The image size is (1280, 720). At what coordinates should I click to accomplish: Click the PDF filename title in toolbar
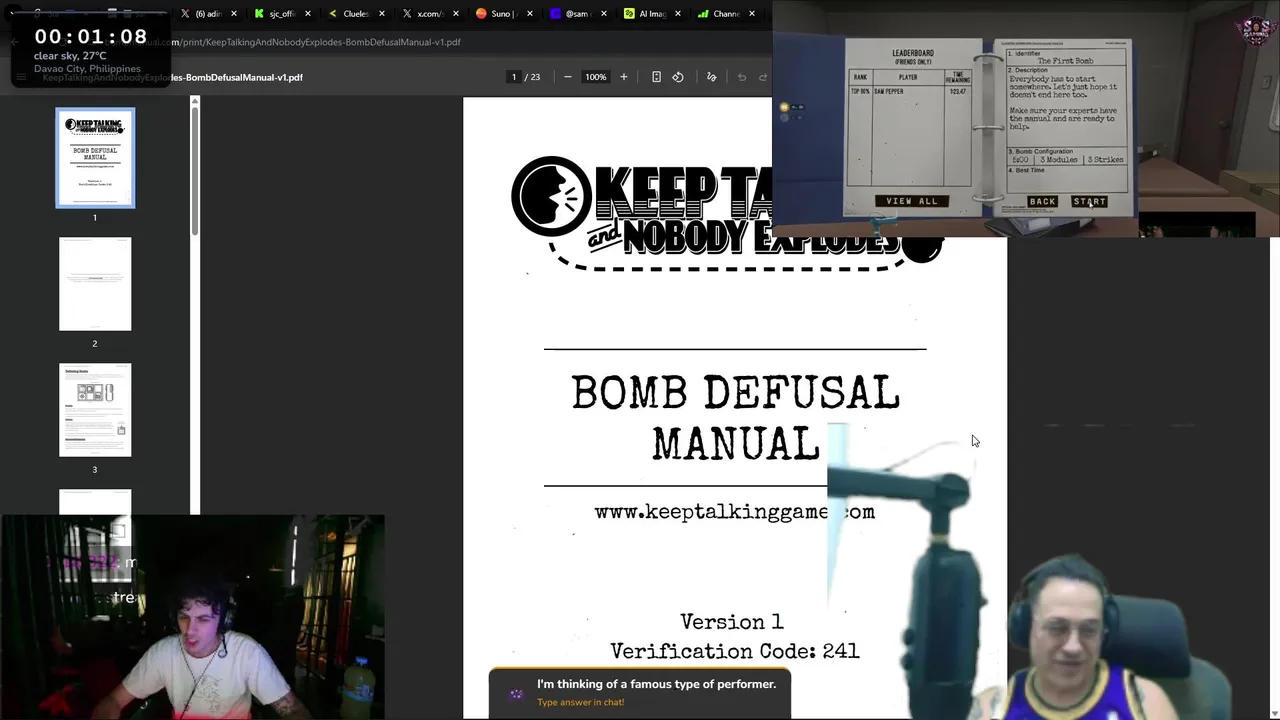coord(172,77)
